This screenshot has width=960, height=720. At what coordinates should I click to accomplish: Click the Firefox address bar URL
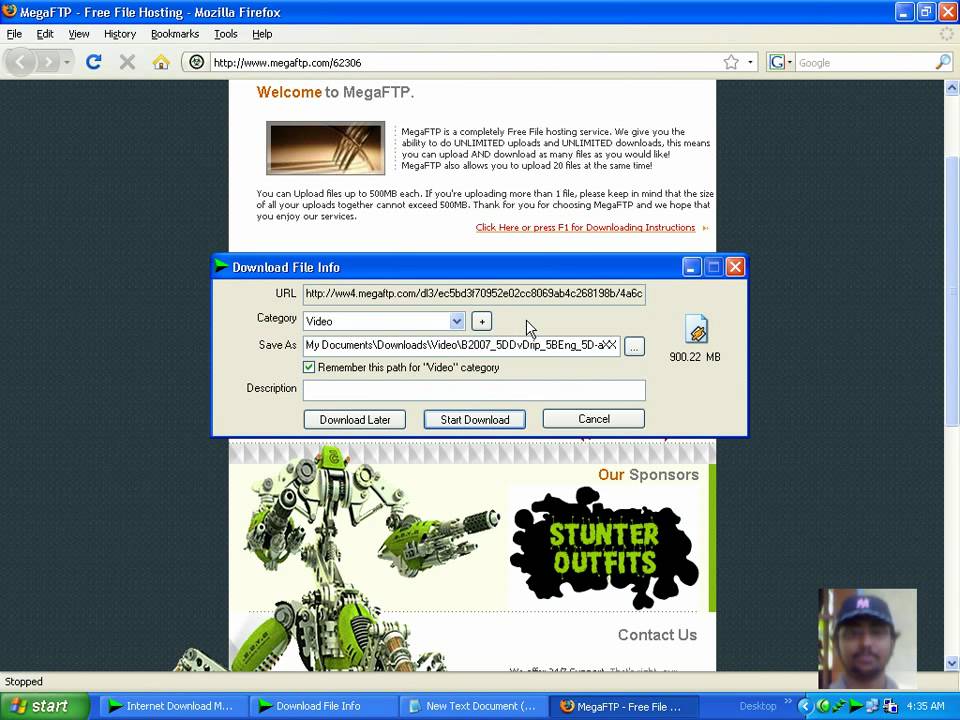coord(465,62)
